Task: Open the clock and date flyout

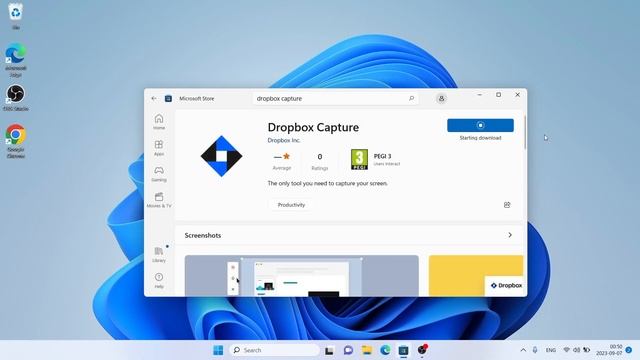Action: [x=609, y=350]
